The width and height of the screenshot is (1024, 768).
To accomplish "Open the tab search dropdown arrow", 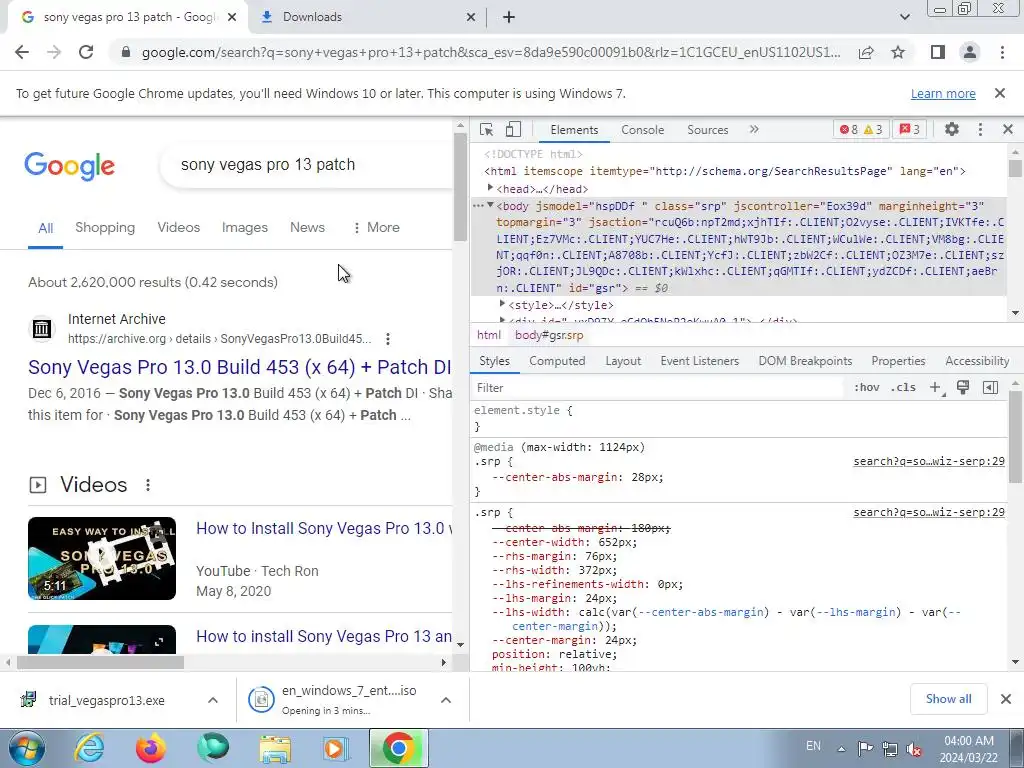I will (904, 17).
